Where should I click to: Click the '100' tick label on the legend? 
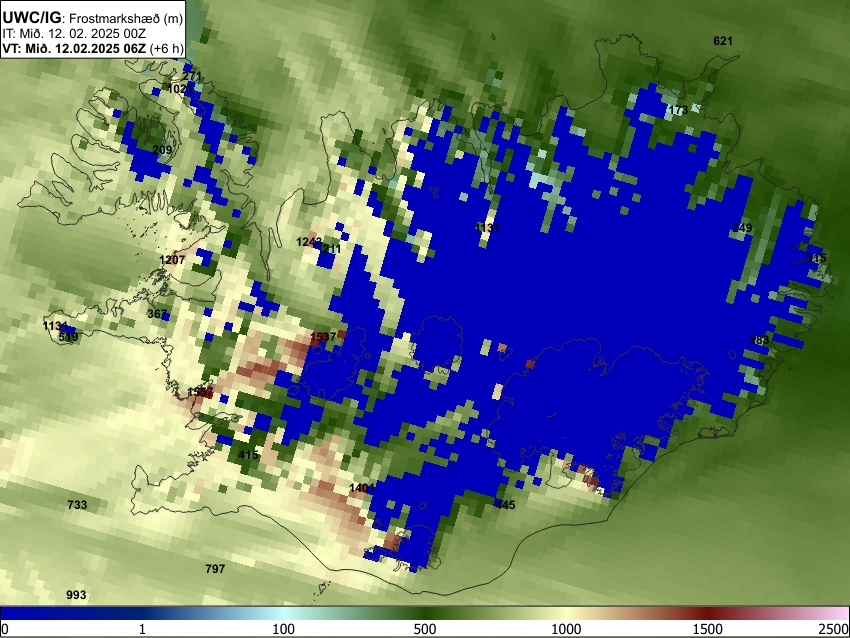[x=283, y=629]
